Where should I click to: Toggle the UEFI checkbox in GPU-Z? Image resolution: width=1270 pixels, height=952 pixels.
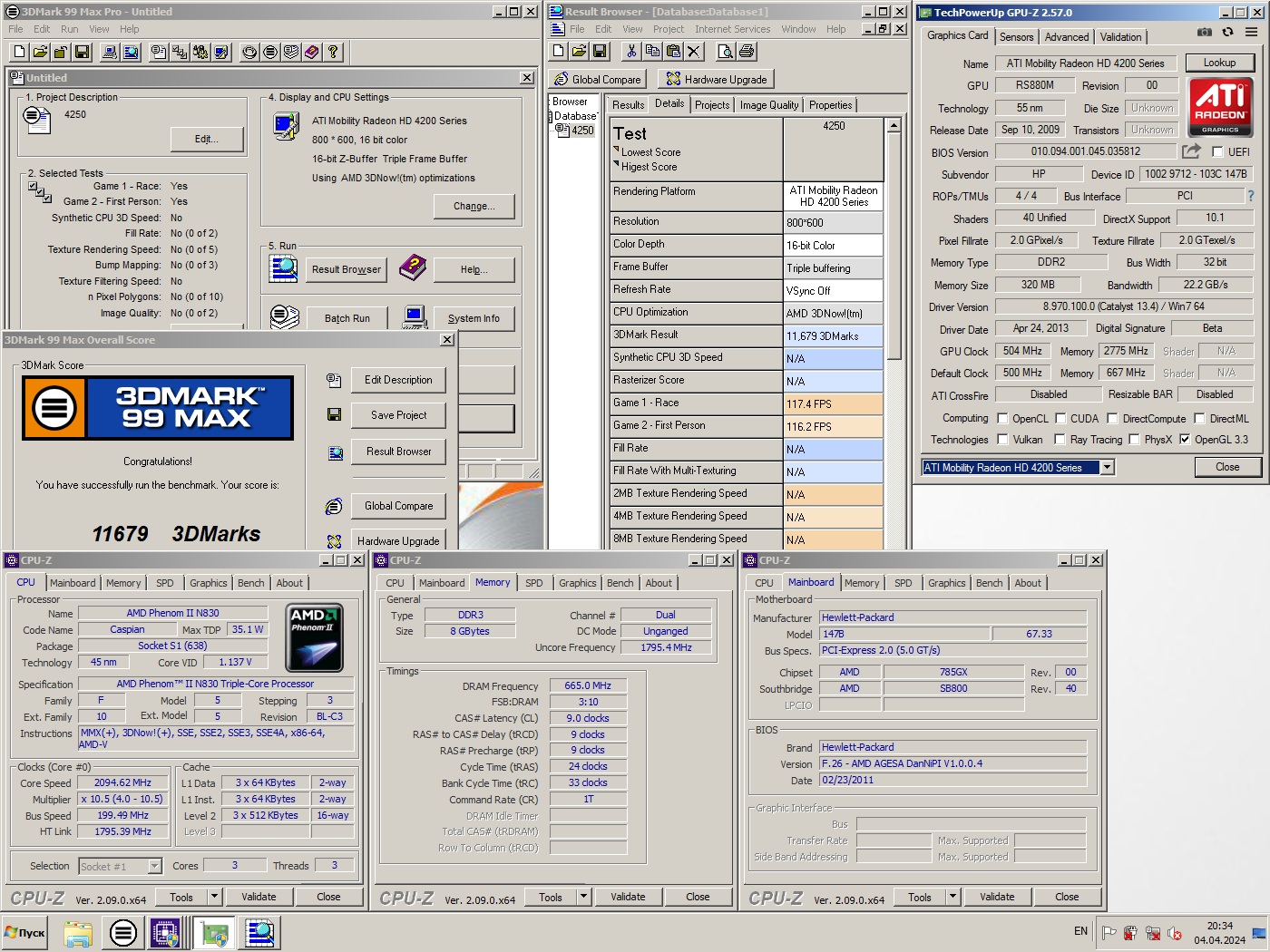1217,151
